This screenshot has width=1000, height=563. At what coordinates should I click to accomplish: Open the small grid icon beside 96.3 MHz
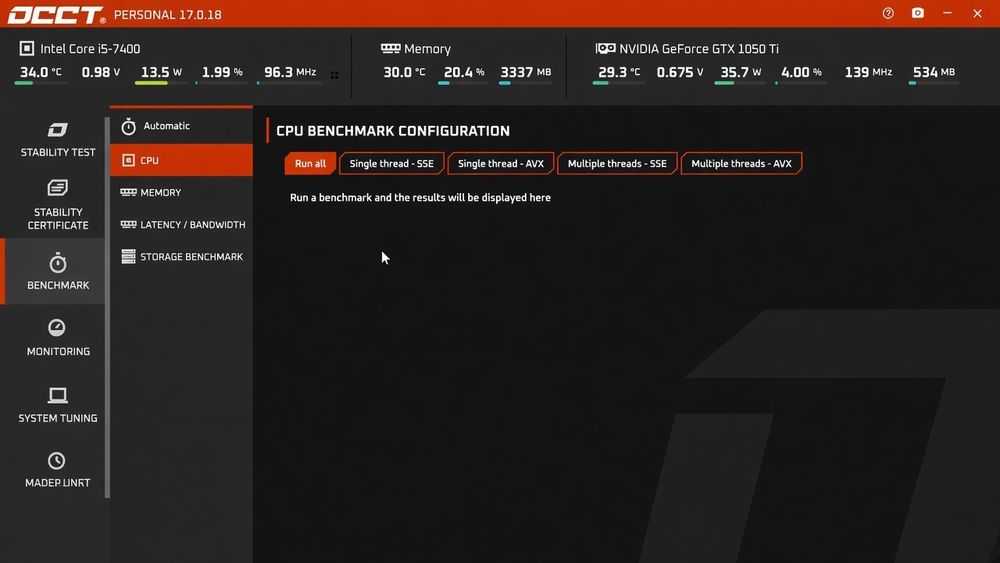pos(335,75)
